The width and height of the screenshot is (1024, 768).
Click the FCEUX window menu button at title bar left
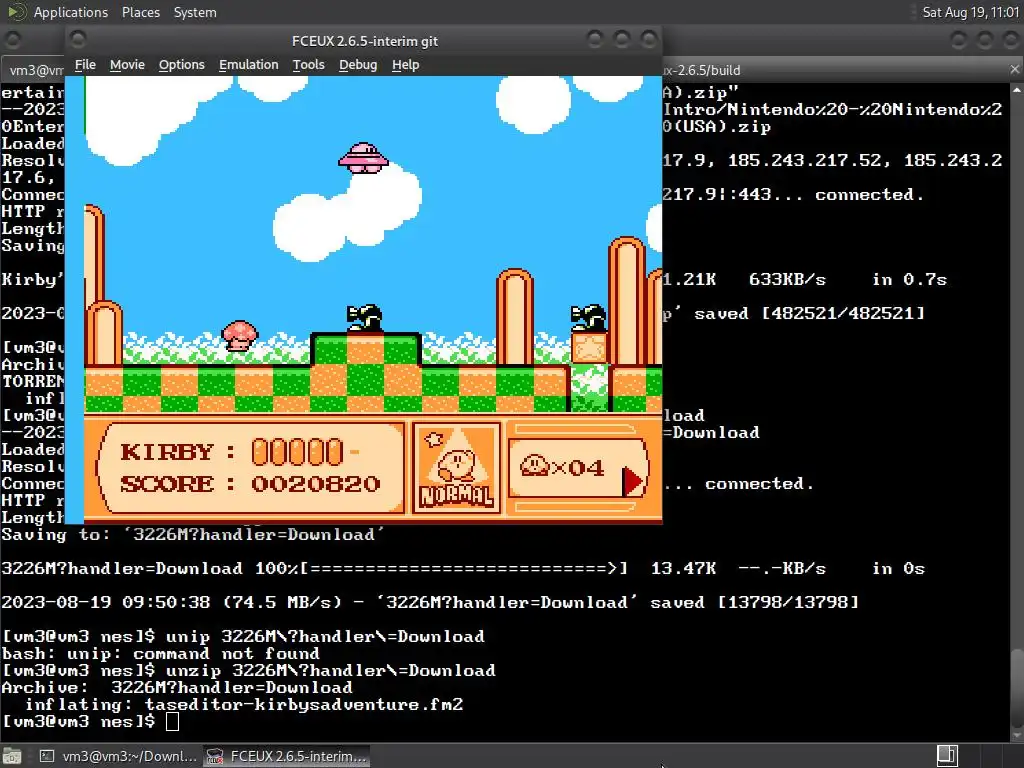[78, 40]
